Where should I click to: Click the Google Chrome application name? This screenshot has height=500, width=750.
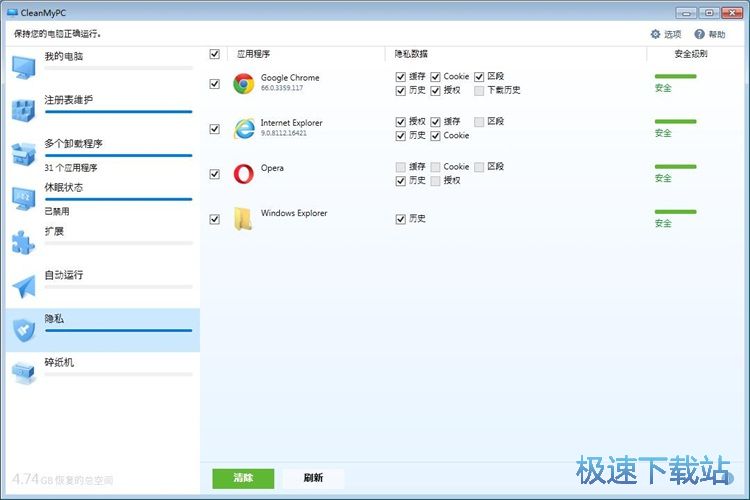pos(290,78)
